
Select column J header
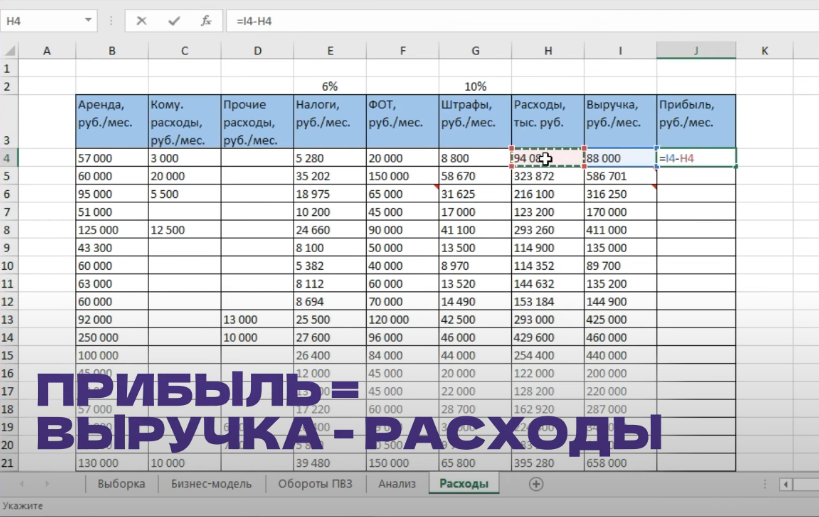point(696,51)
